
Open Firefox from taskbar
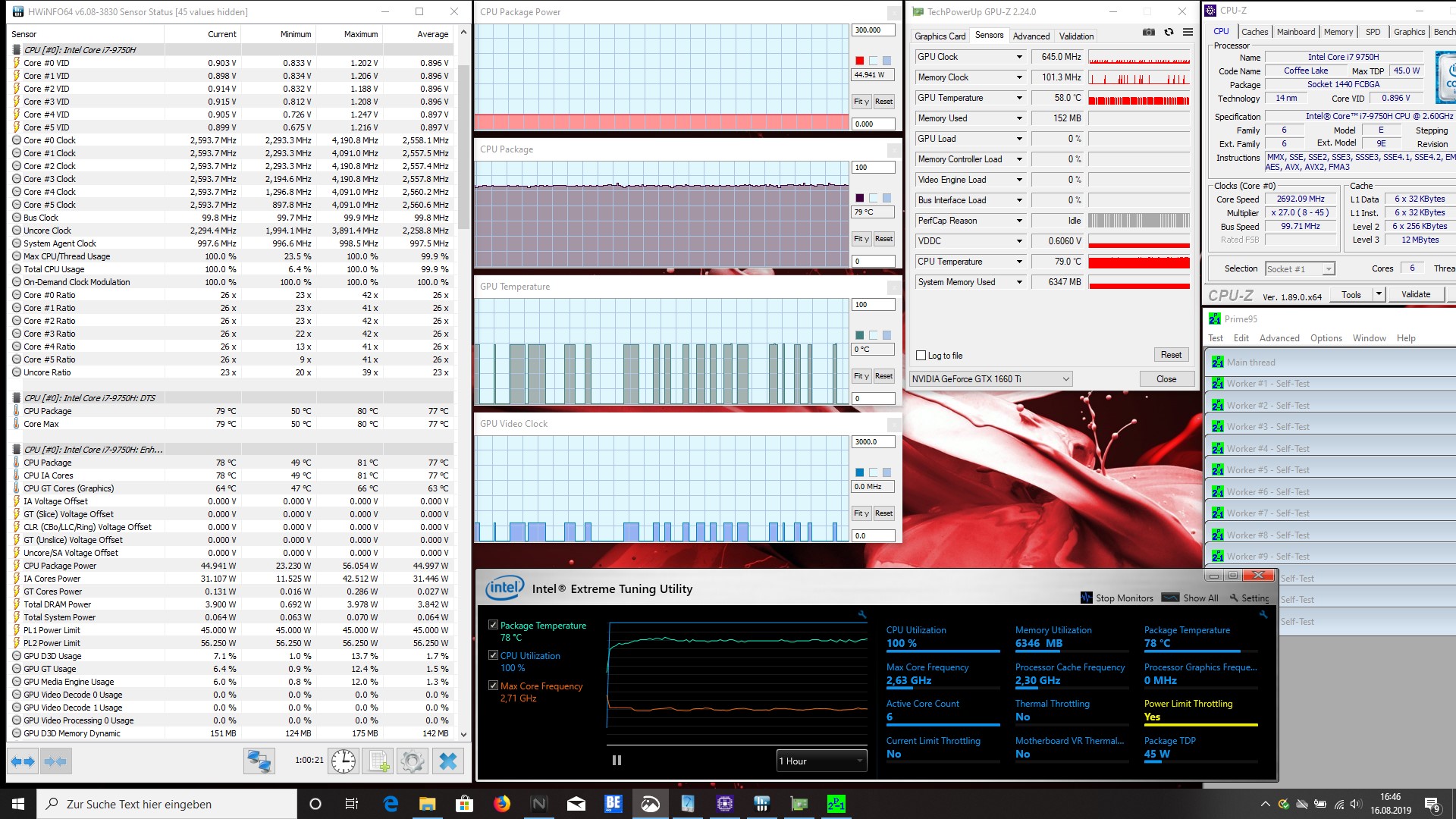point(501,804)
